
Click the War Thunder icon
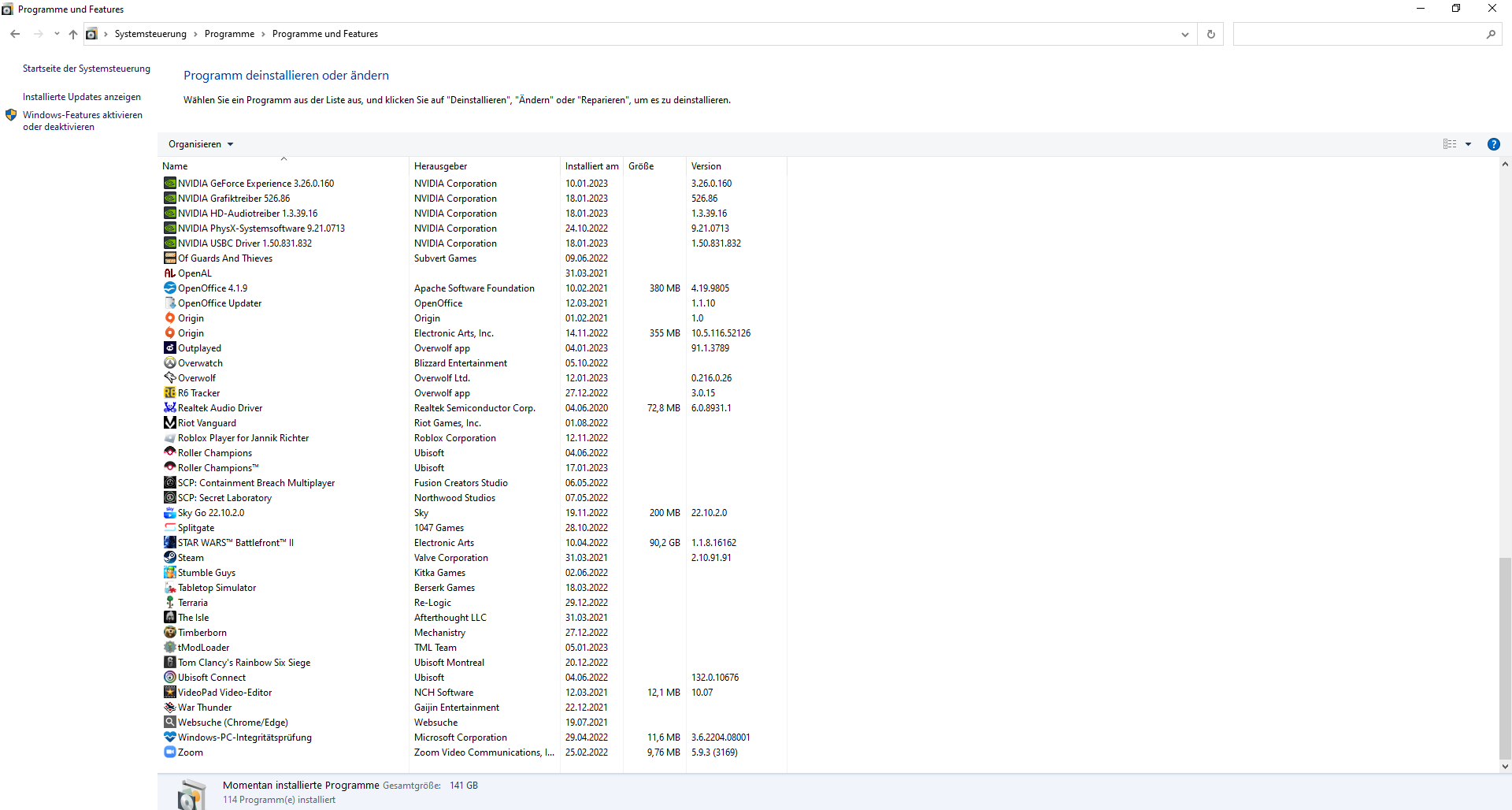tap(169, 707)
